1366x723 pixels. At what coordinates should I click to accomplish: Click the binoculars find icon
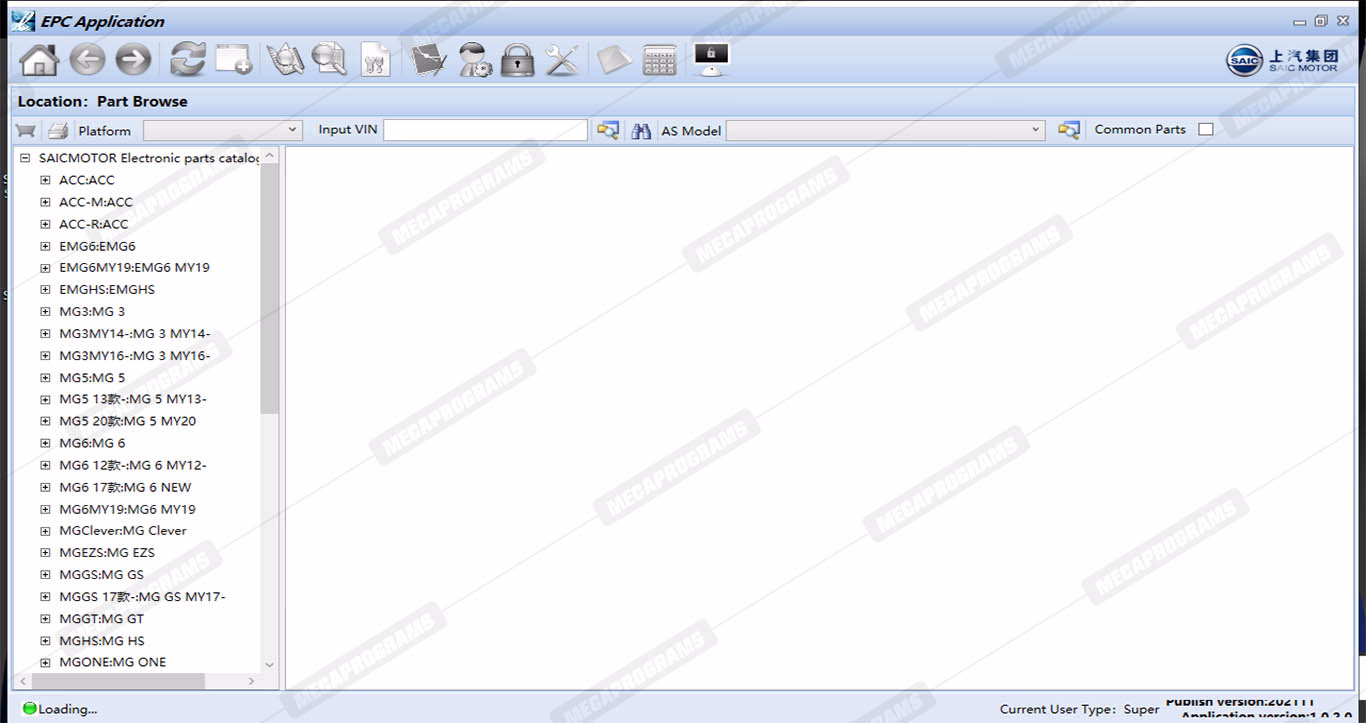pyautogui.click(x=642, y=130)
